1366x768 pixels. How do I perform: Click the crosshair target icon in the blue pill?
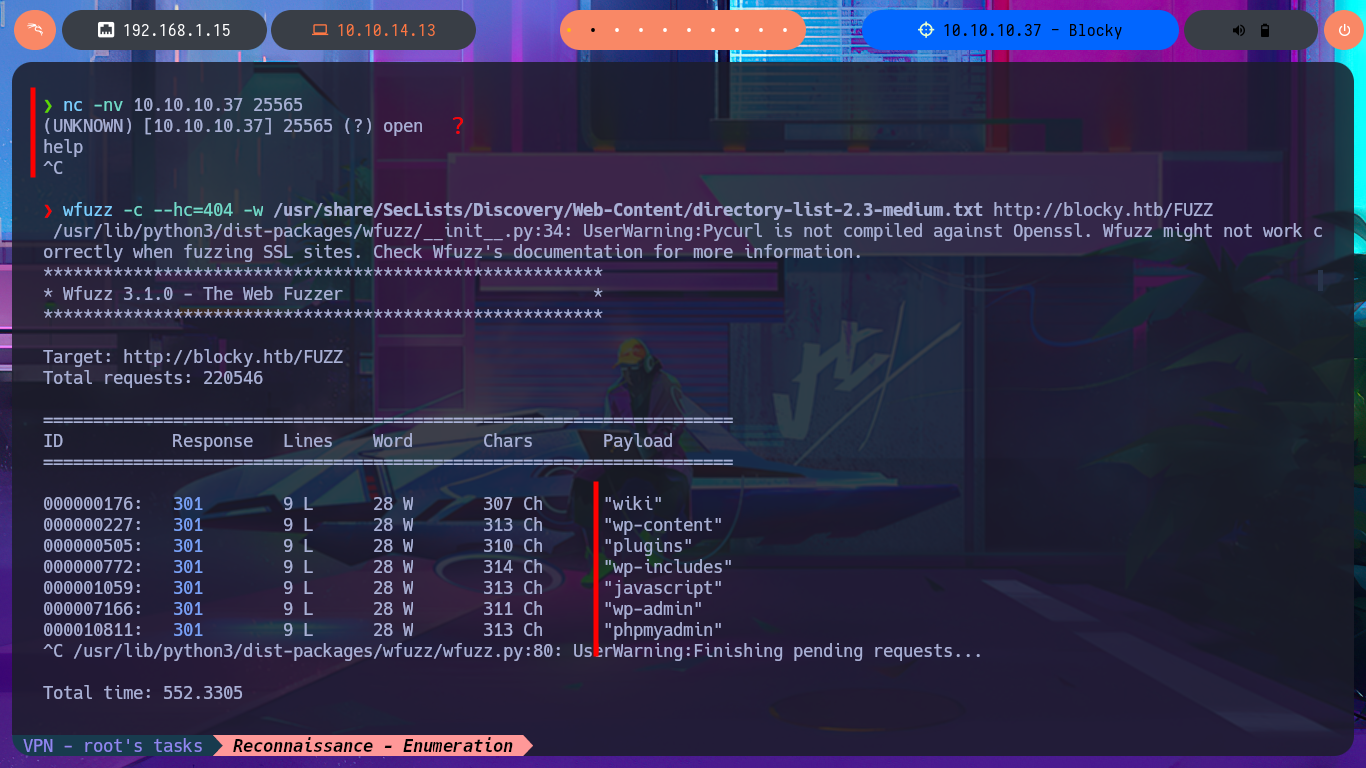tap(926, 30)
